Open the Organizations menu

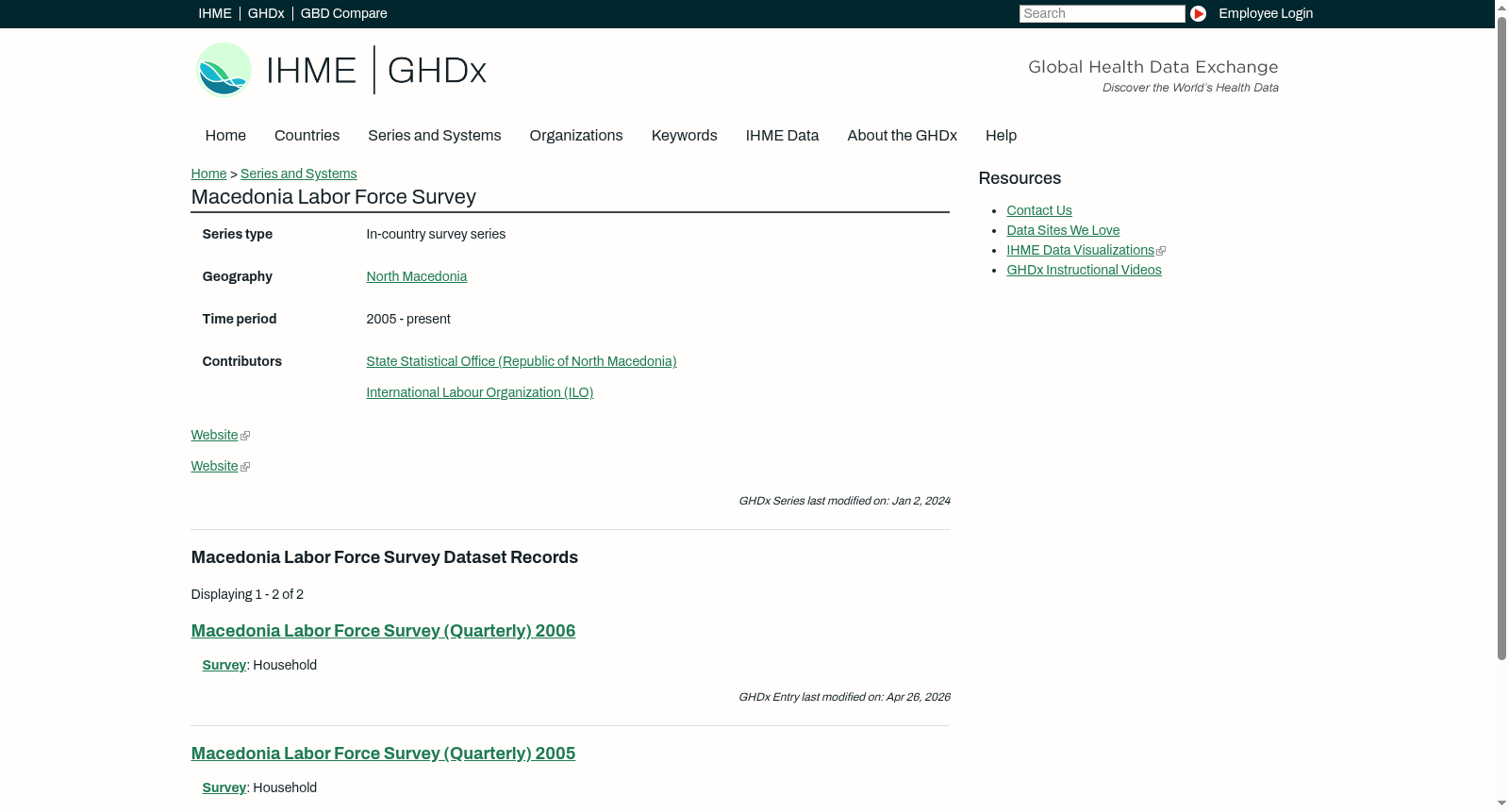tap(576, 136)
